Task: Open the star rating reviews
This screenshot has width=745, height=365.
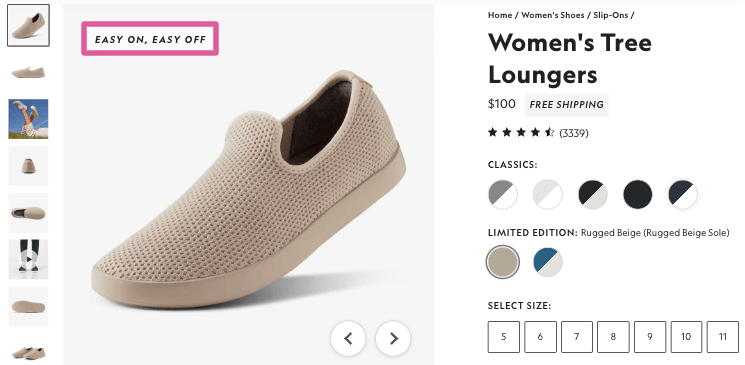Action: pos(520,133)
